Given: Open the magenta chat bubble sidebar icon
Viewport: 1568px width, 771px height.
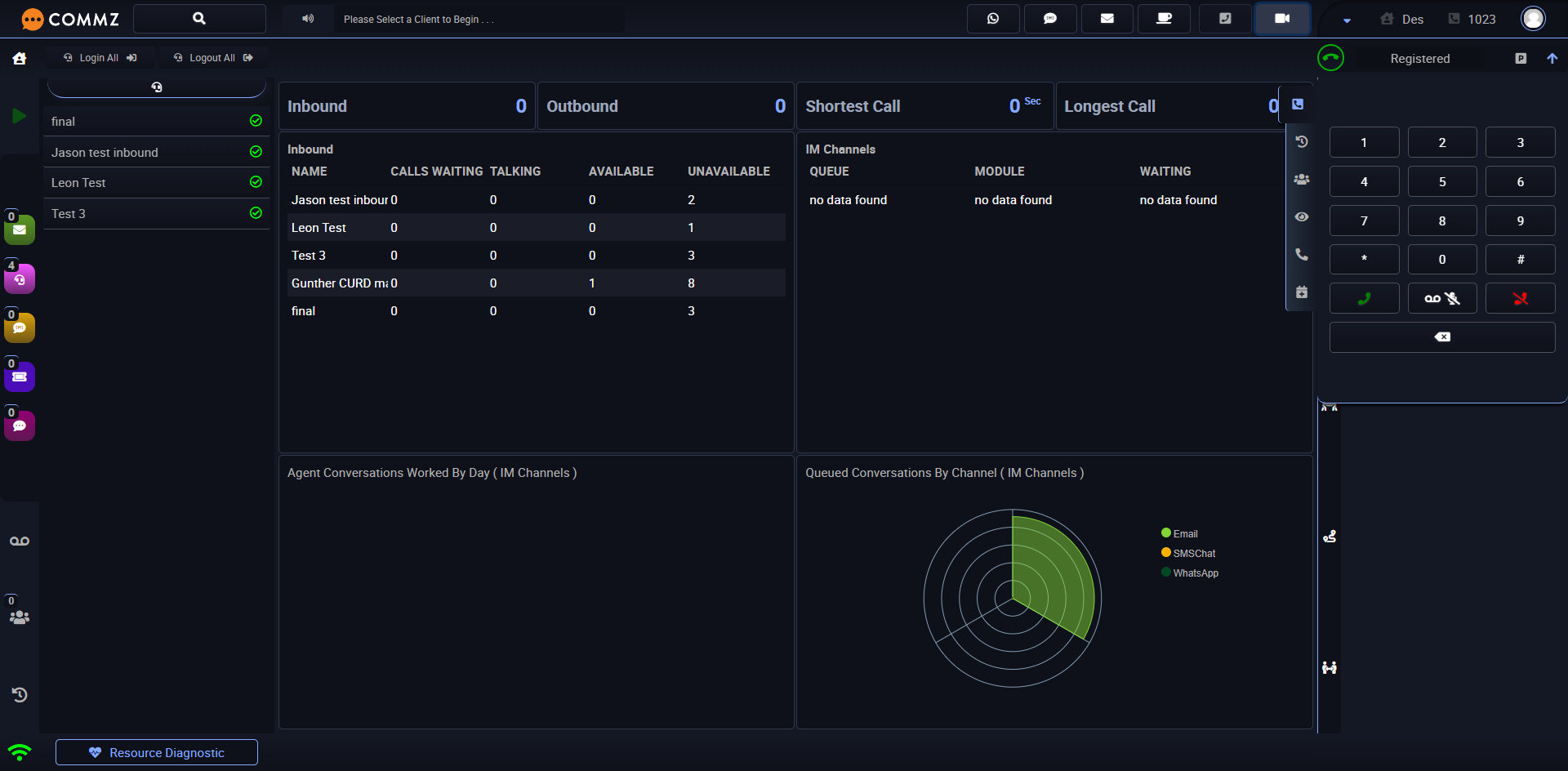Looking at the screenshot, I should pyautogui.click(x=20, y=426).
